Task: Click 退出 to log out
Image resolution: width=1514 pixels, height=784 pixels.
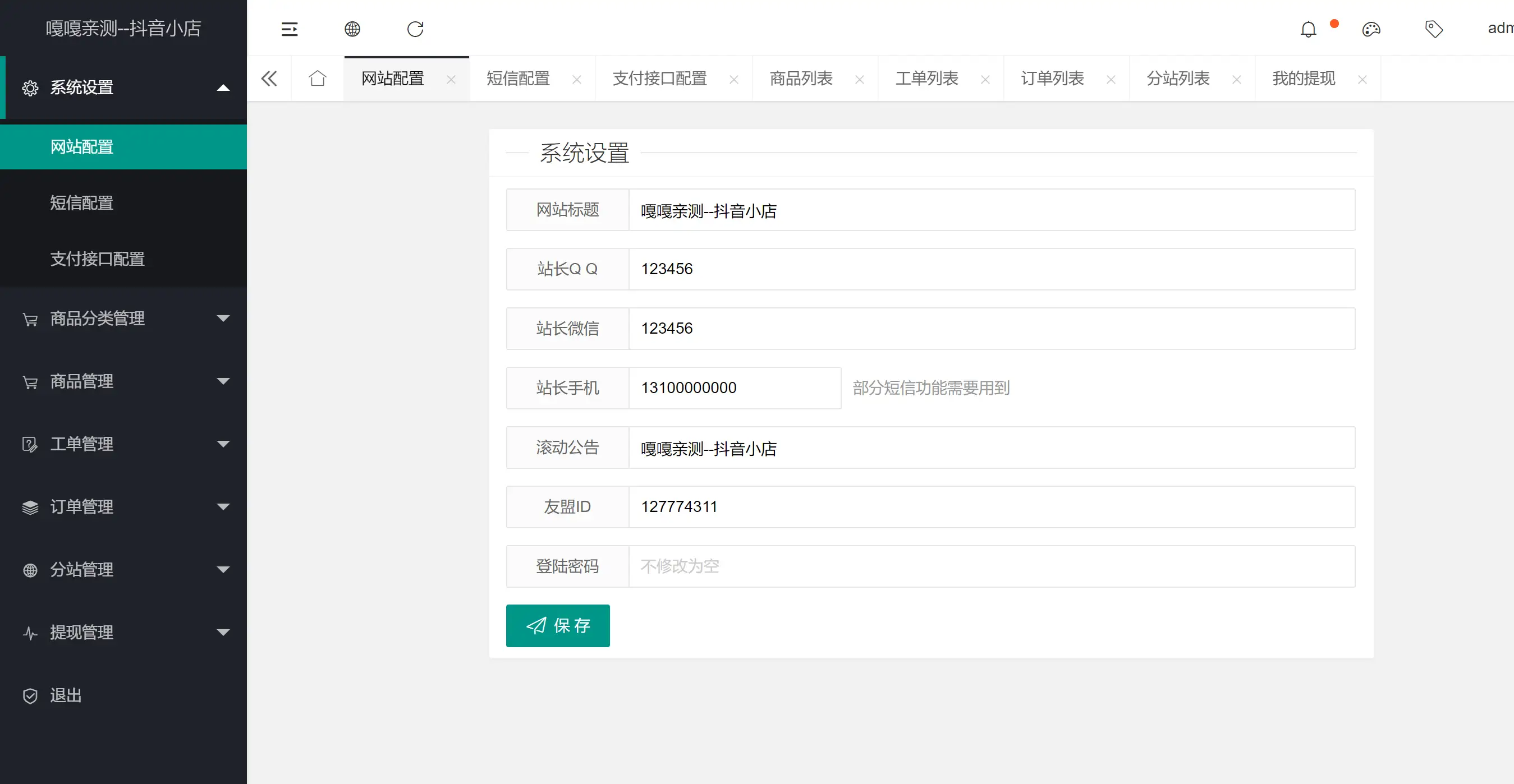Action: (x=65, y=695)
